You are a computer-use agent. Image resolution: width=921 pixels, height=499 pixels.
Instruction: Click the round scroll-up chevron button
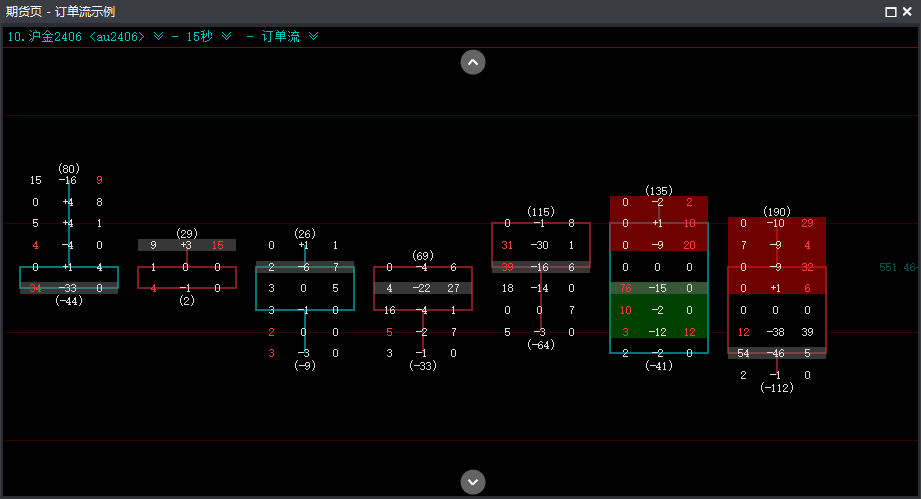473,62
